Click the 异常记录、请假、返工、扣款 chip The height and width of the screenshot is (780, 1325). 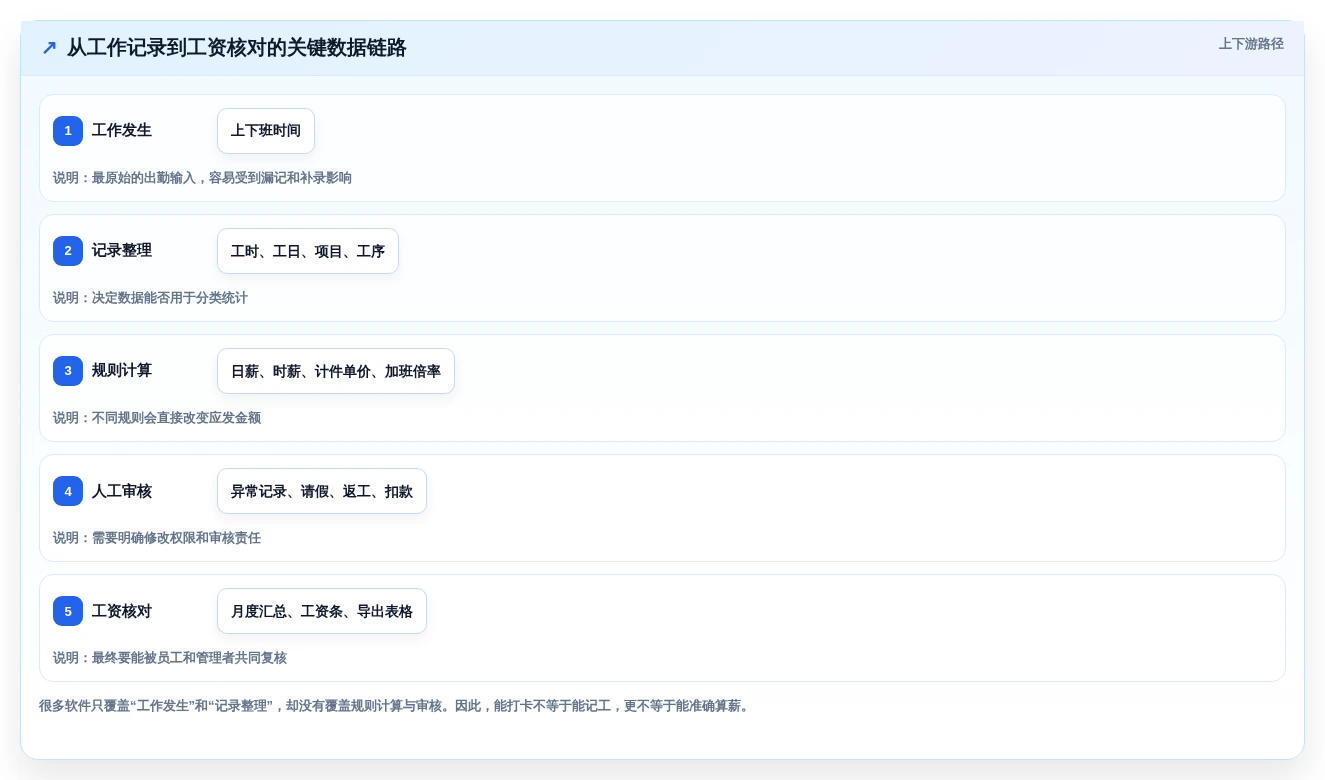click(x=322, y=491)
